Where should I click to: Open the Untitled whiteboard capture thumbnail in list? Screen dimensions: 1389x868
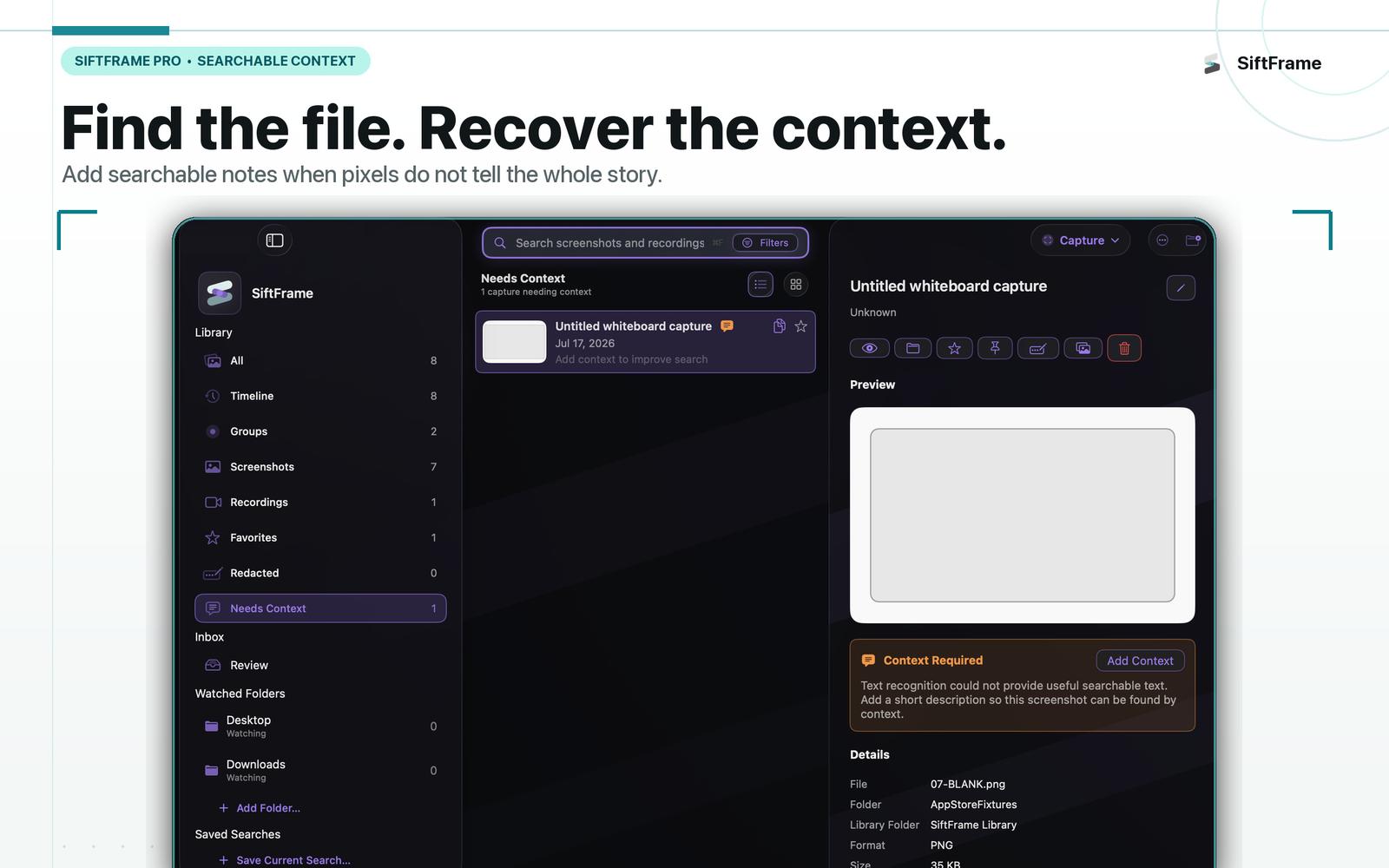pos(514,341)
